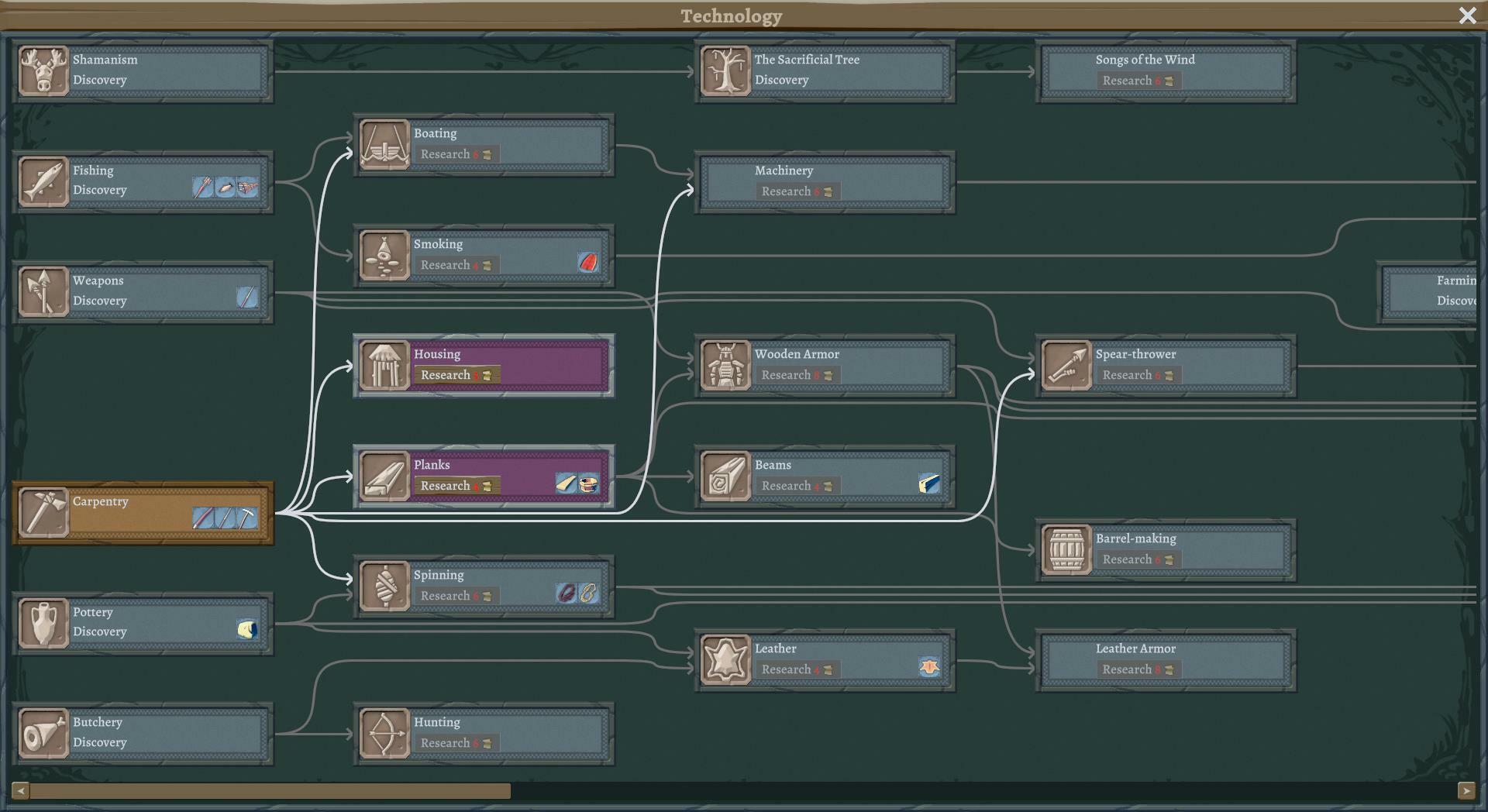This screenshot has width=1488, height=812.
Task: Open the Leather Armor technology node
Action: click(1166, 660)
